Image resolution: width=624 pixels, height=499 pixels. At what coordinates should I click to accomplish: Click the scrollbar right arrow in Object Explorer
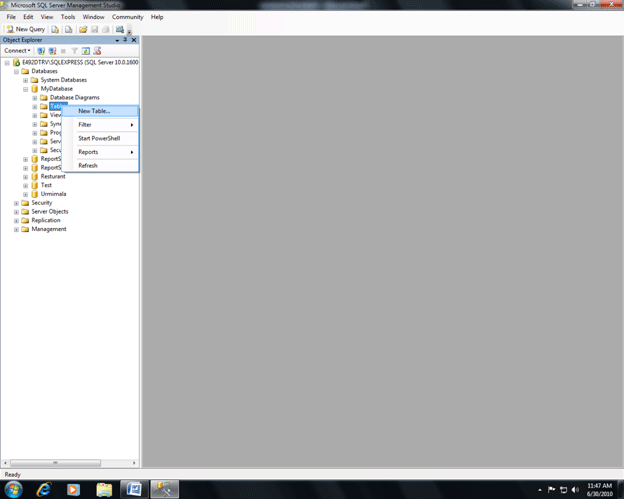tap(134, 463)
